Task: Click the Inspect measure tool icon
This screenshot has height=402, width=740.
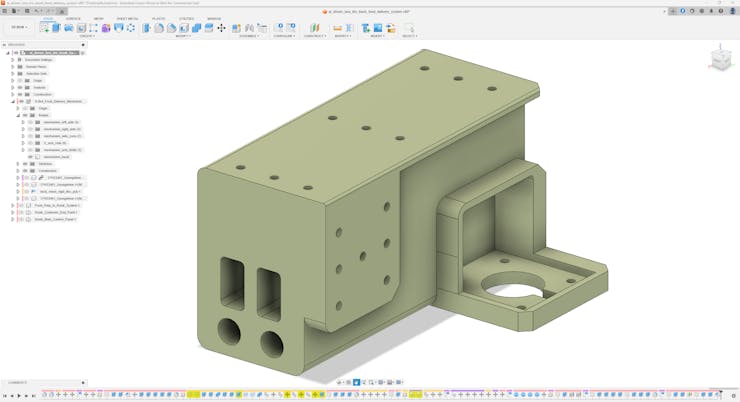Action: pyautogui.click(x=337, y=28)
